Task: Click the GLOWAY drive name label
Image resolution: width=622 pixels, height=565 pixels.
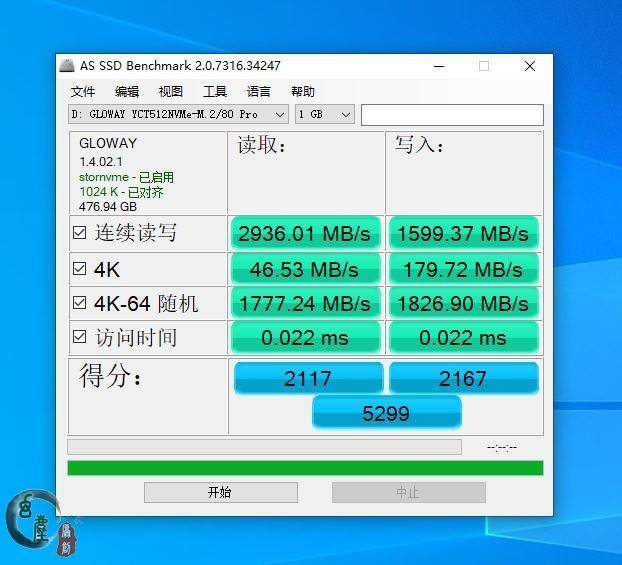Action: coord(108,143)
